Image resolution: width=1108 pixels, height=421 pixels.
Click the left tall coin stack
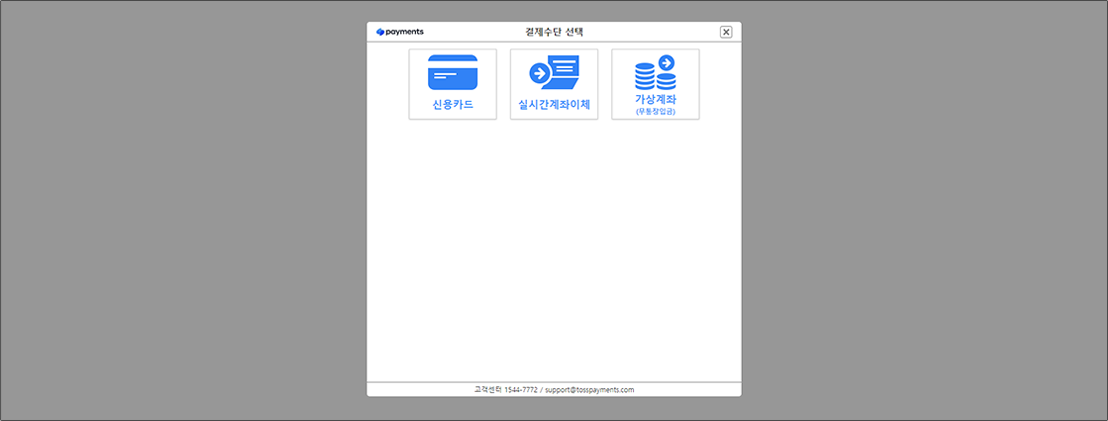[x=645, y=77]
